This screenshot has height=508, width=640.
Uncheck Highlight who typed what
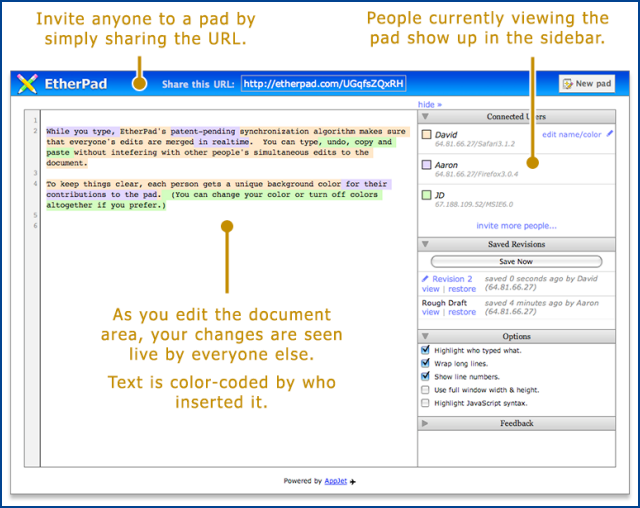[425, 350]
